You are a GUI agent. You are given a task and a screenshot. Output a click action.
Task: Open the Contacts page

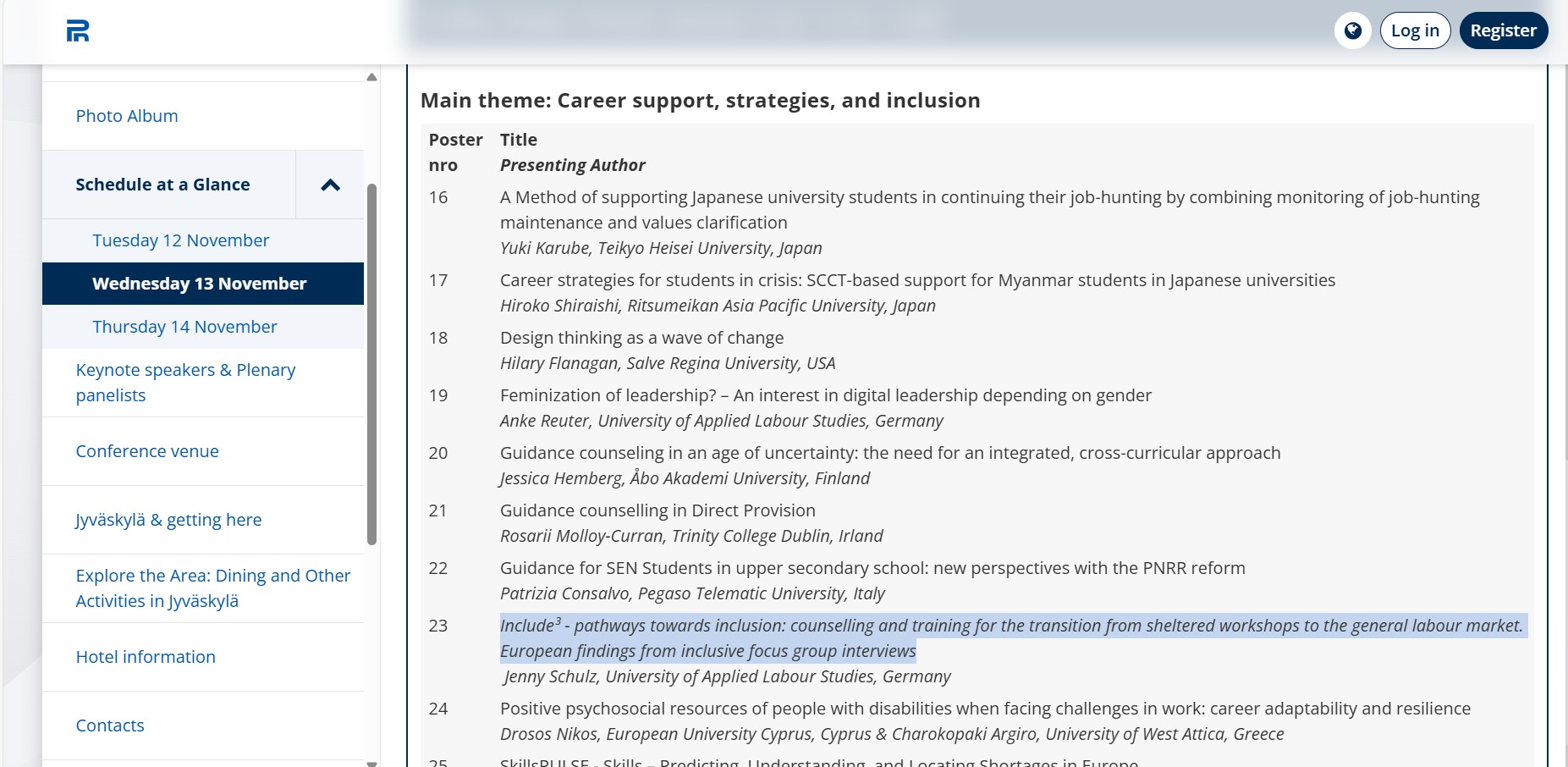pyautogui.click(x=110, y=726)
